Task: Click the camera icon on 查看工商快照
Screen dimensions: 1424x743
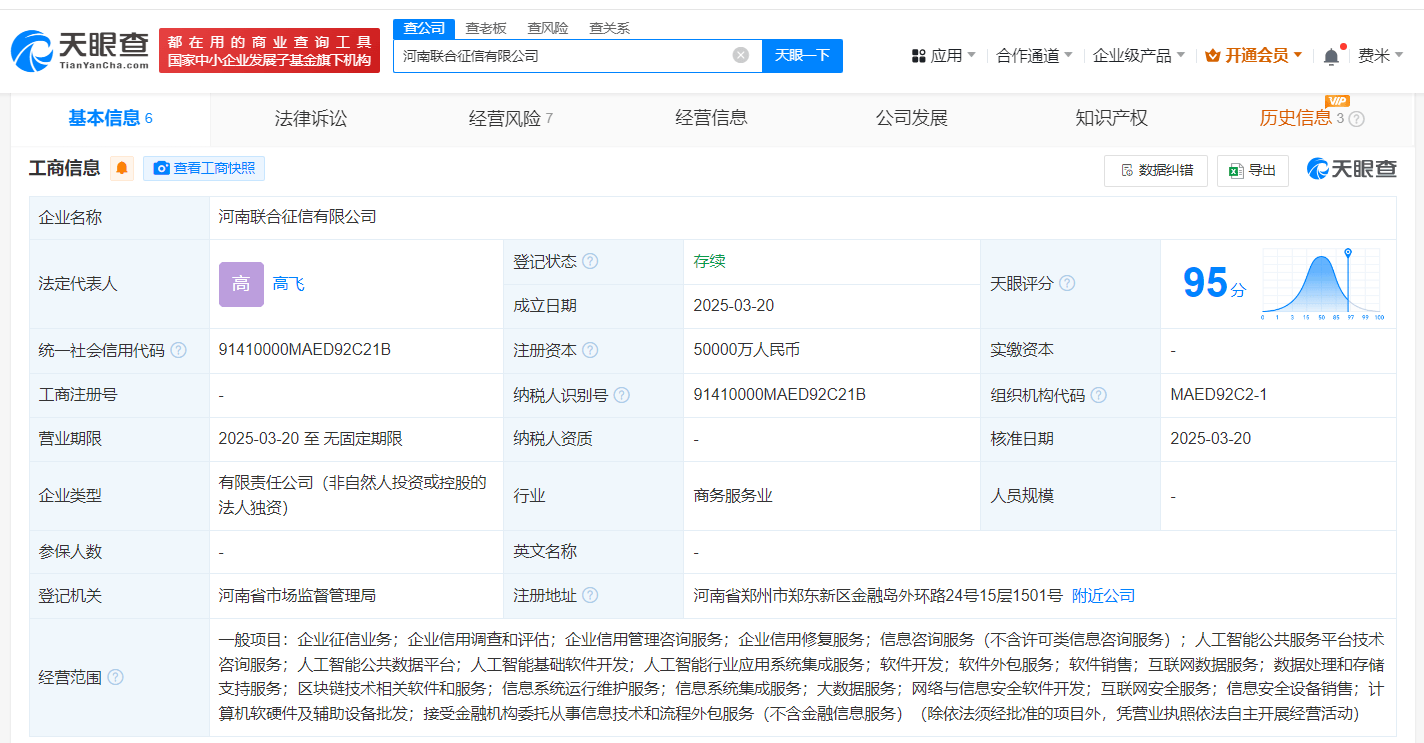Action: 162,168
